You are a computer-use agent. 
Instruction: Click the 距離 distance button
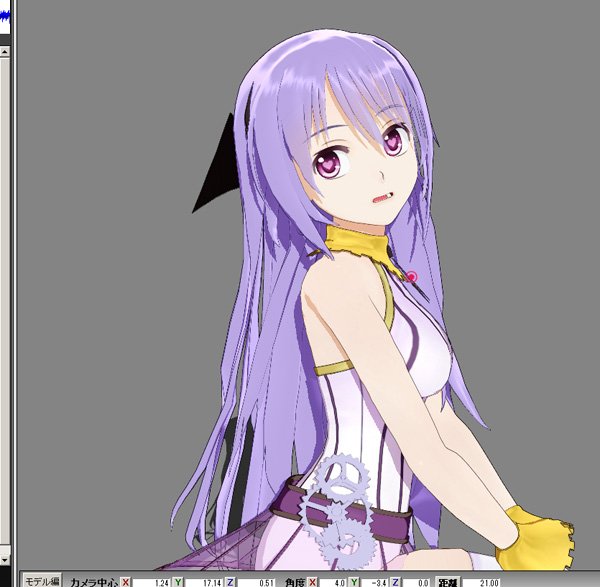pos(448,582)
